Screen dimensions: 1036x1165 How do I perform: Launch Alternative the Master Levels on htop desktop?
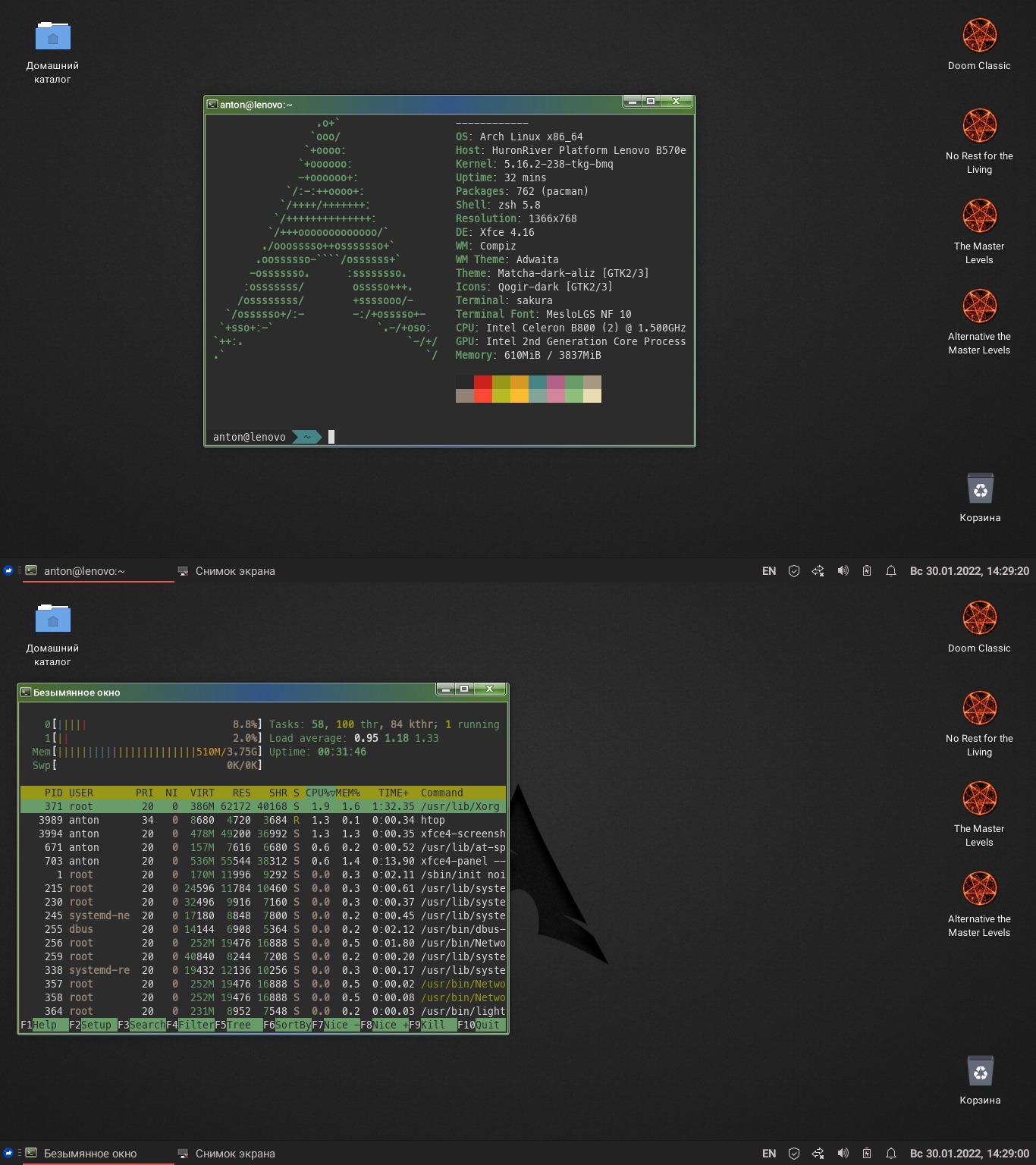(979, 904)
